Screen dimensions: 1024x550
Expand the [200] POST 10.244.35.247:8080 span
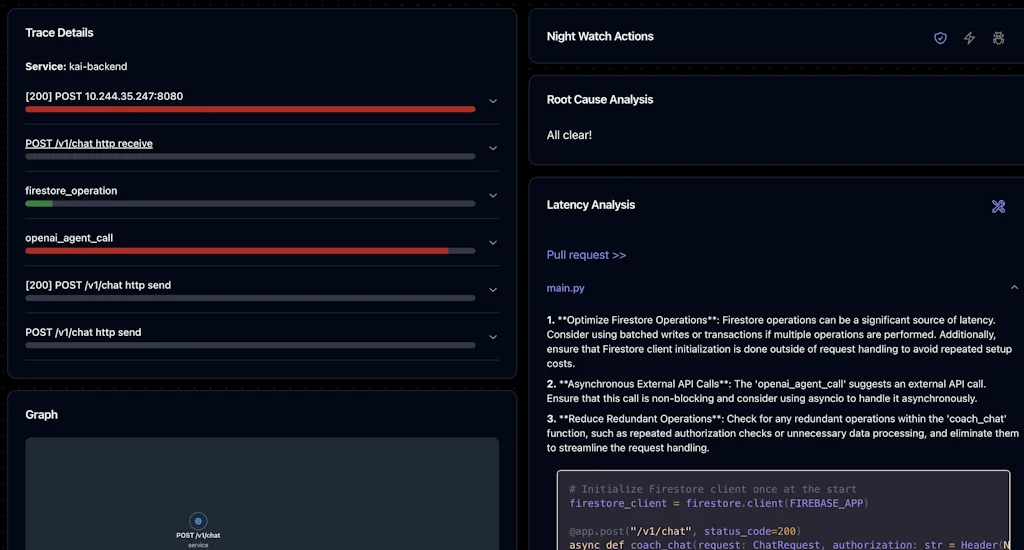493,101
